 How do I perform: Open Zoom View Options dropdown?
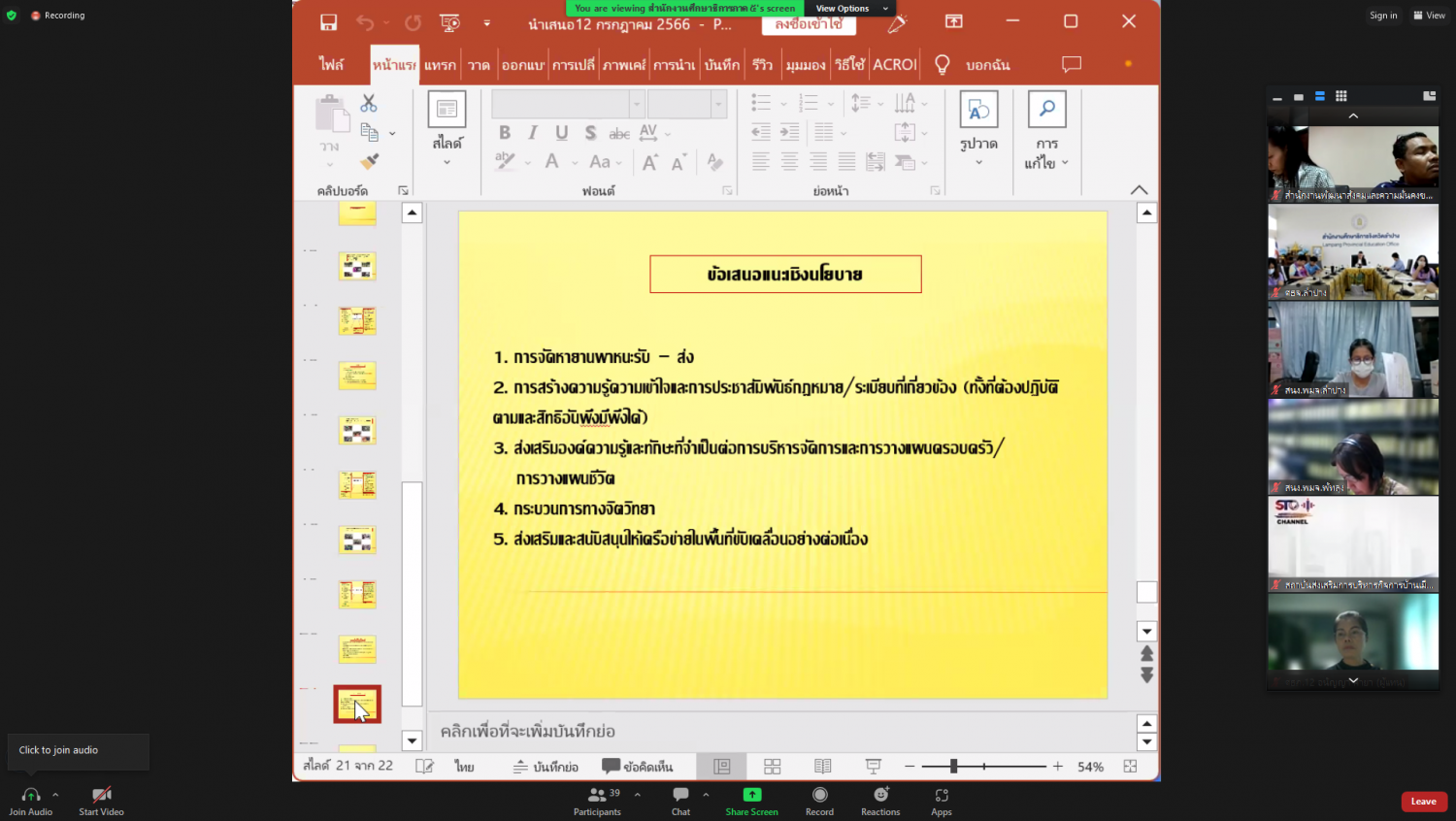[851, 8]
